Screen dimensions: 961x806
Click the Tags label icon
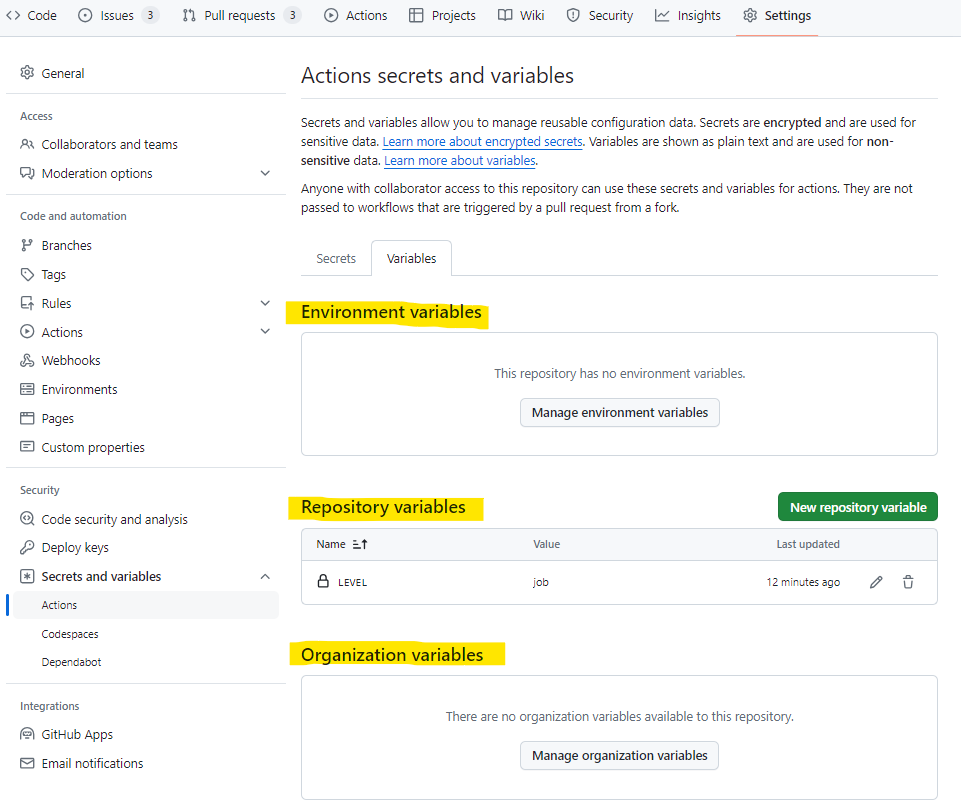click(27, 275)
